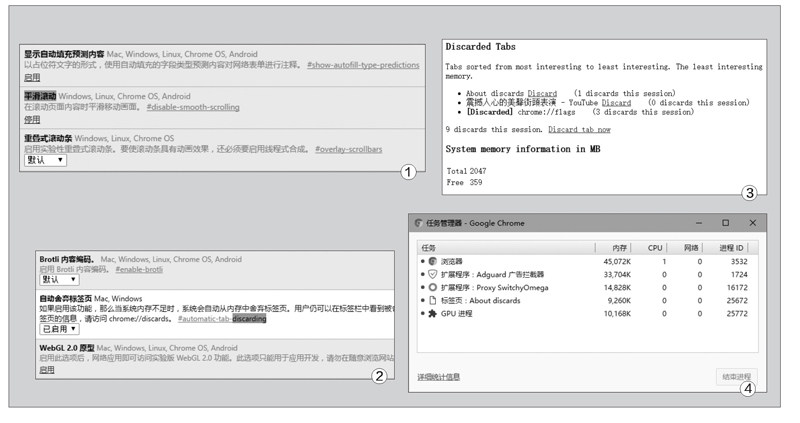
Task: Click the Proxy SwitchyOmega extension icon
Action: [433, 287]
